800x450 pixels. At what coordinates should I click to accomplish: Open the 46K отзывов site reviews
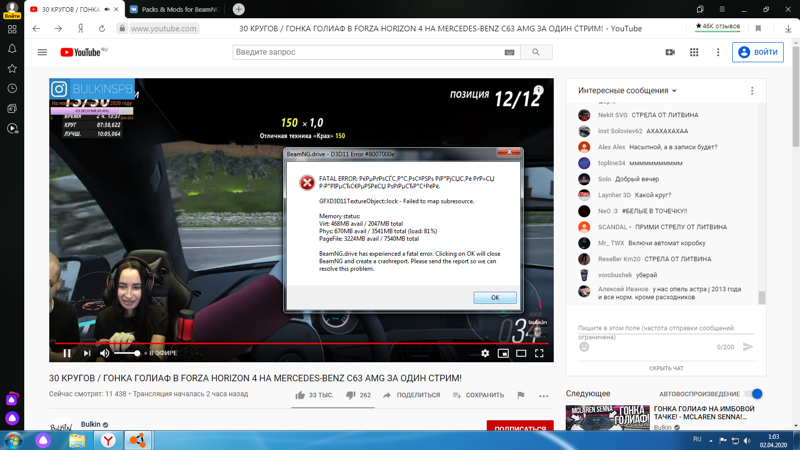[717, 26]
